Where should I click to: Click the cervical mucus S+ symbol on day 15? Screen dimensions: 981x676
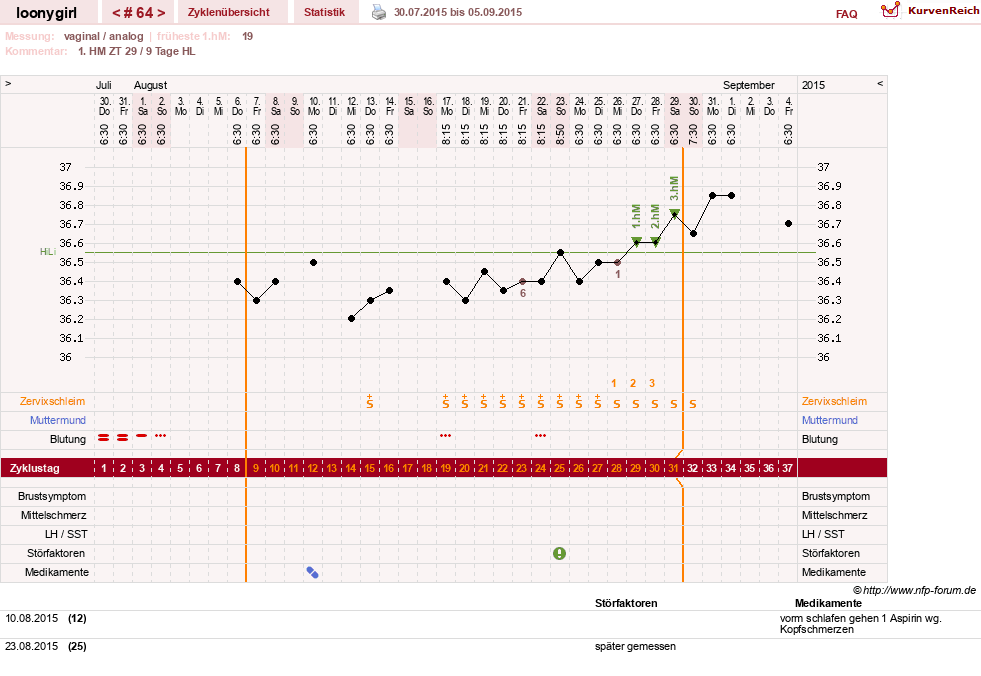370,401
